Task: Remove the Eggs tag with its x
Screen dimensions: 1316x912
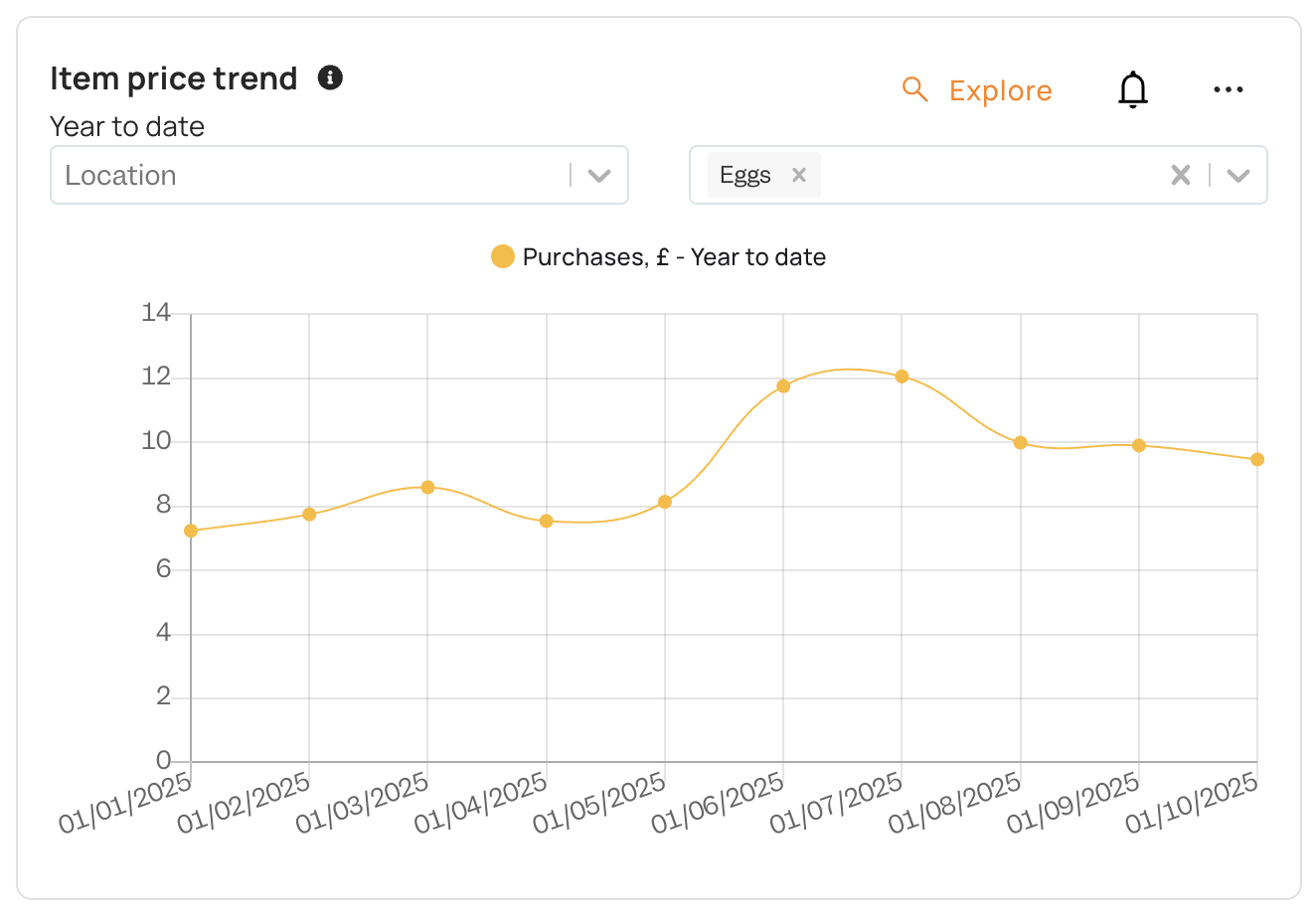Action: (798, 175)
